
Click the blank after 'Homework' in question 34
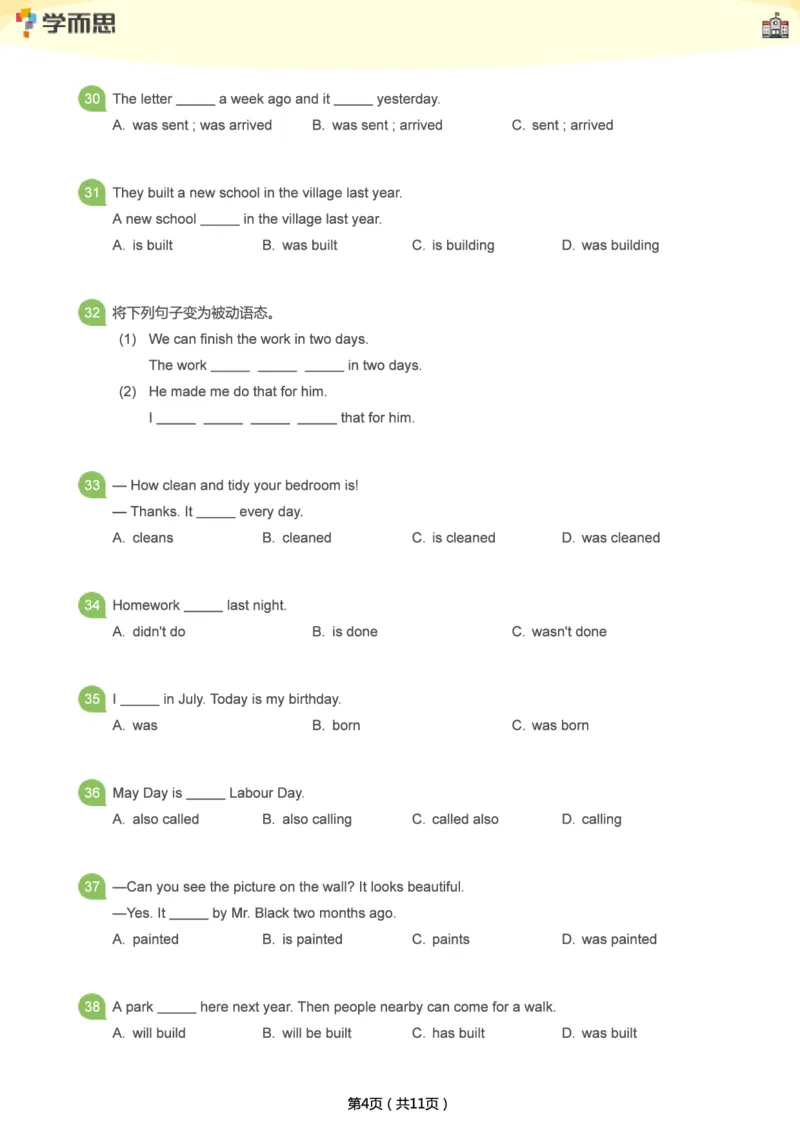tap(204, 607)
